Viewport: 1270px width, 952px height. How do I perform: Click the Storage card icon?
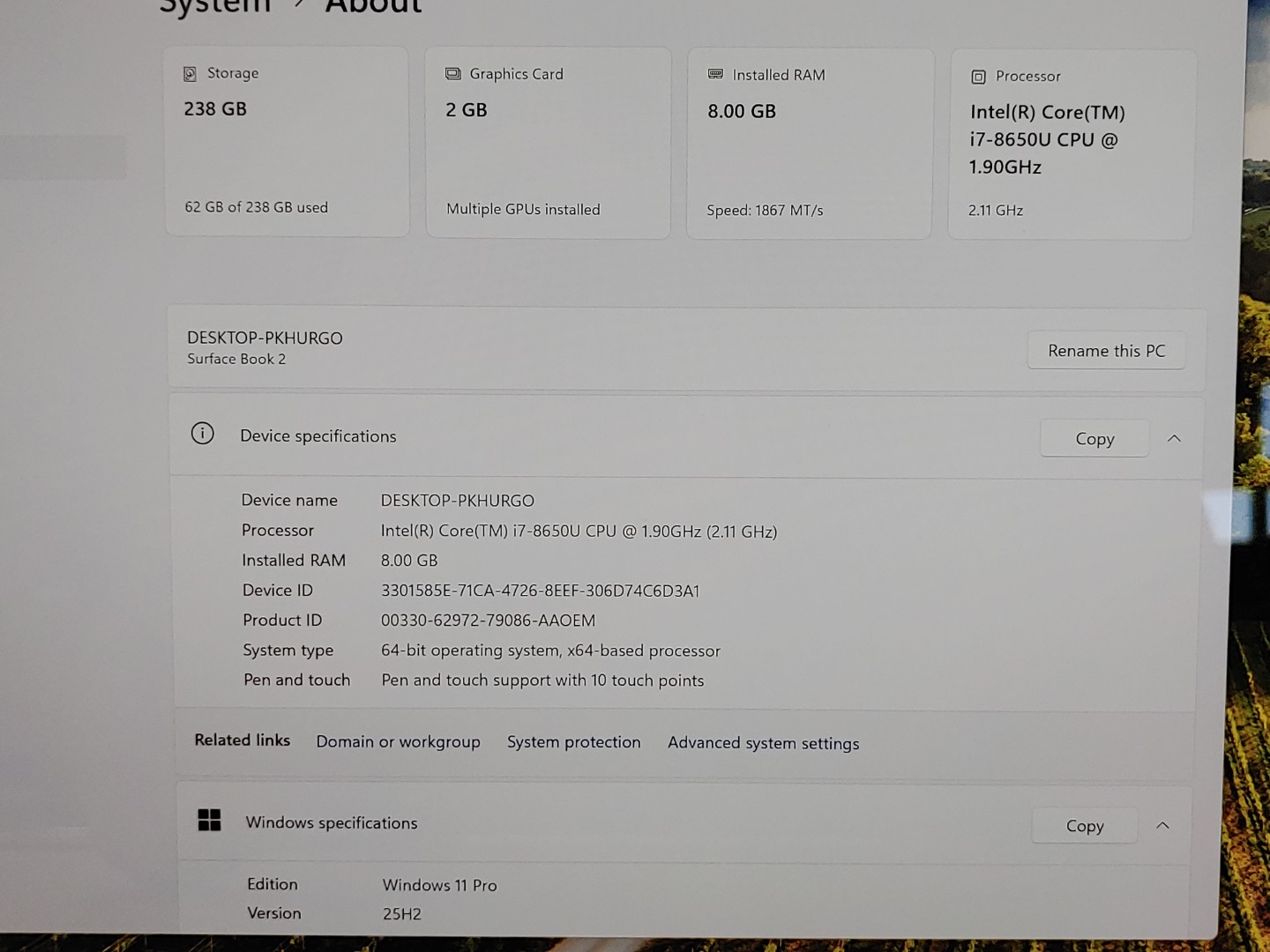coord(190,72)
